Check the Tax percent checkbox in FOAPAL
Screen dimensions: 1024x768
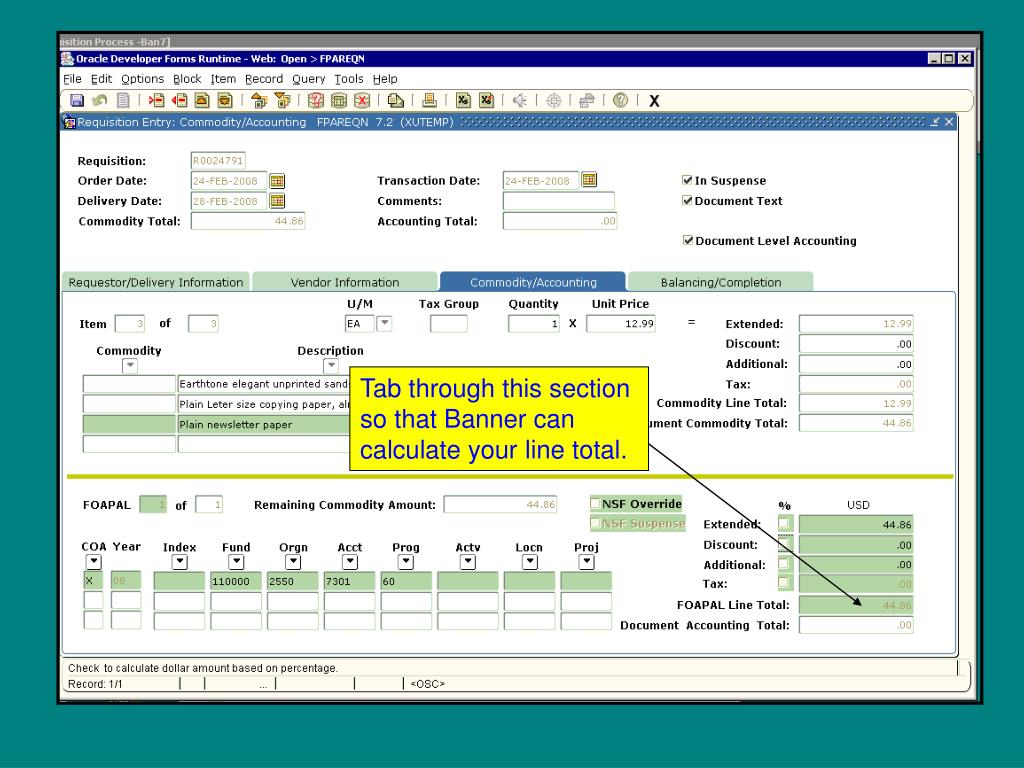tap(784, 583)
